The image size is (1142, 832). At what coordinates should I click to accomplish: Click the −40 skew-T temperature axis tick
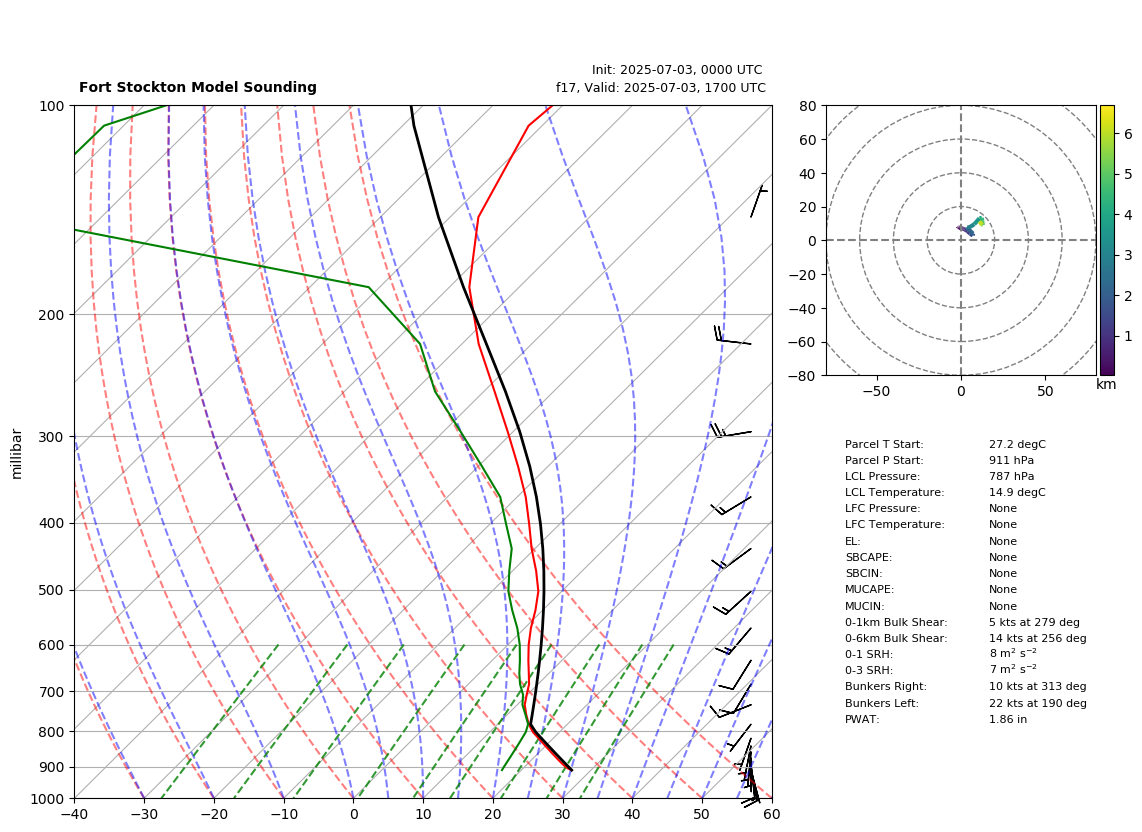[74, 814]
